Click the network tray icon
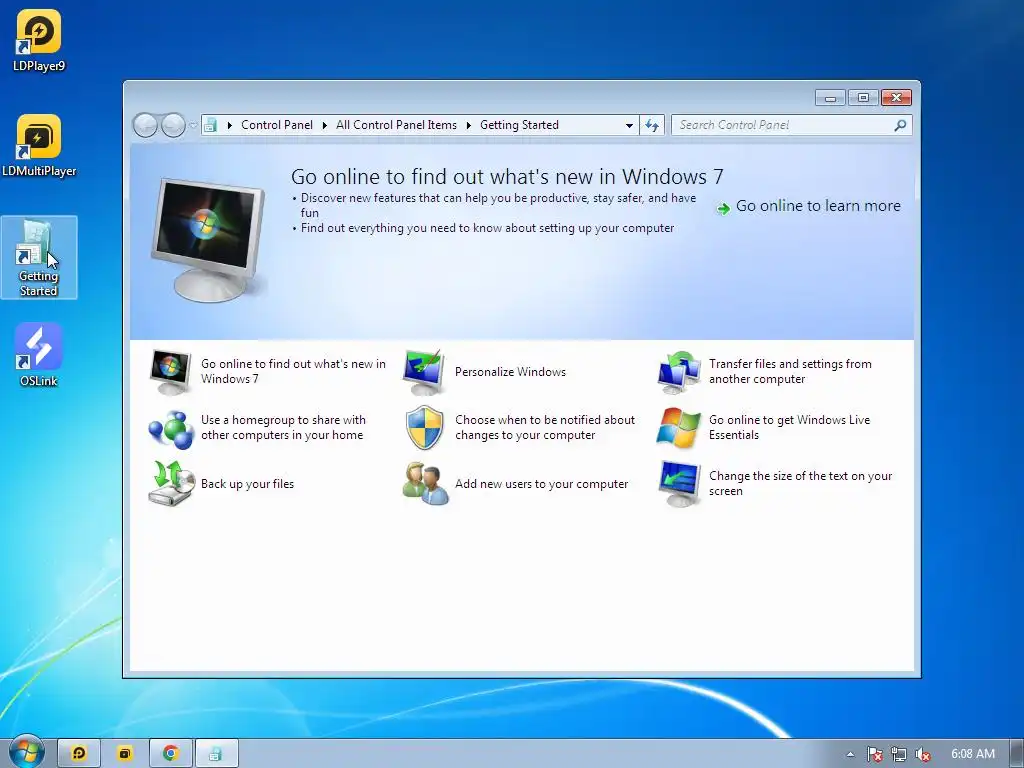Image resolution: width=1024 pixels, height=768 pixels. click(x=899, y=754)
